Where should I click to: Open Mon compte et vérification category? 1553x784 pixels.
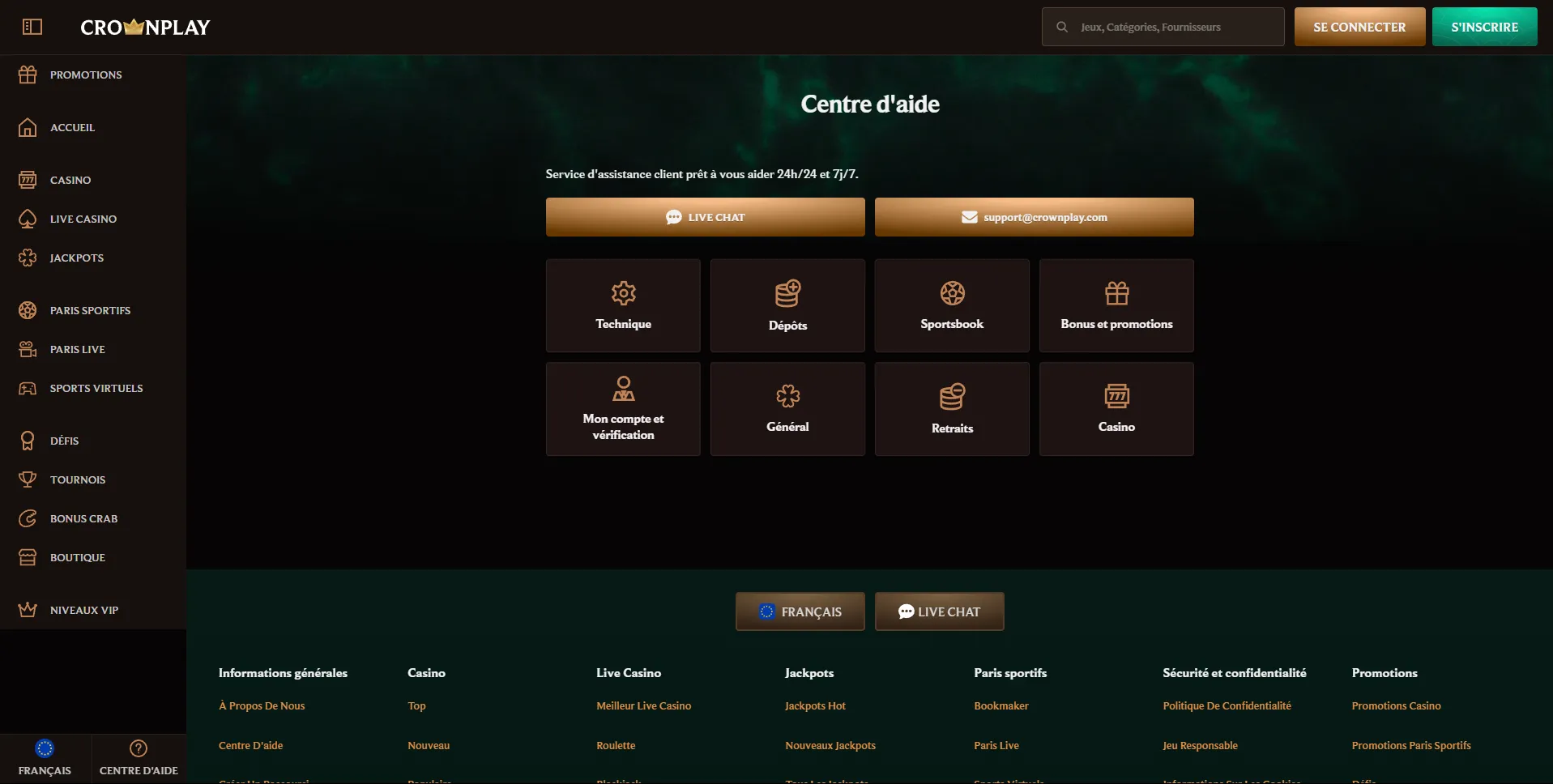[x=623, y=409]
